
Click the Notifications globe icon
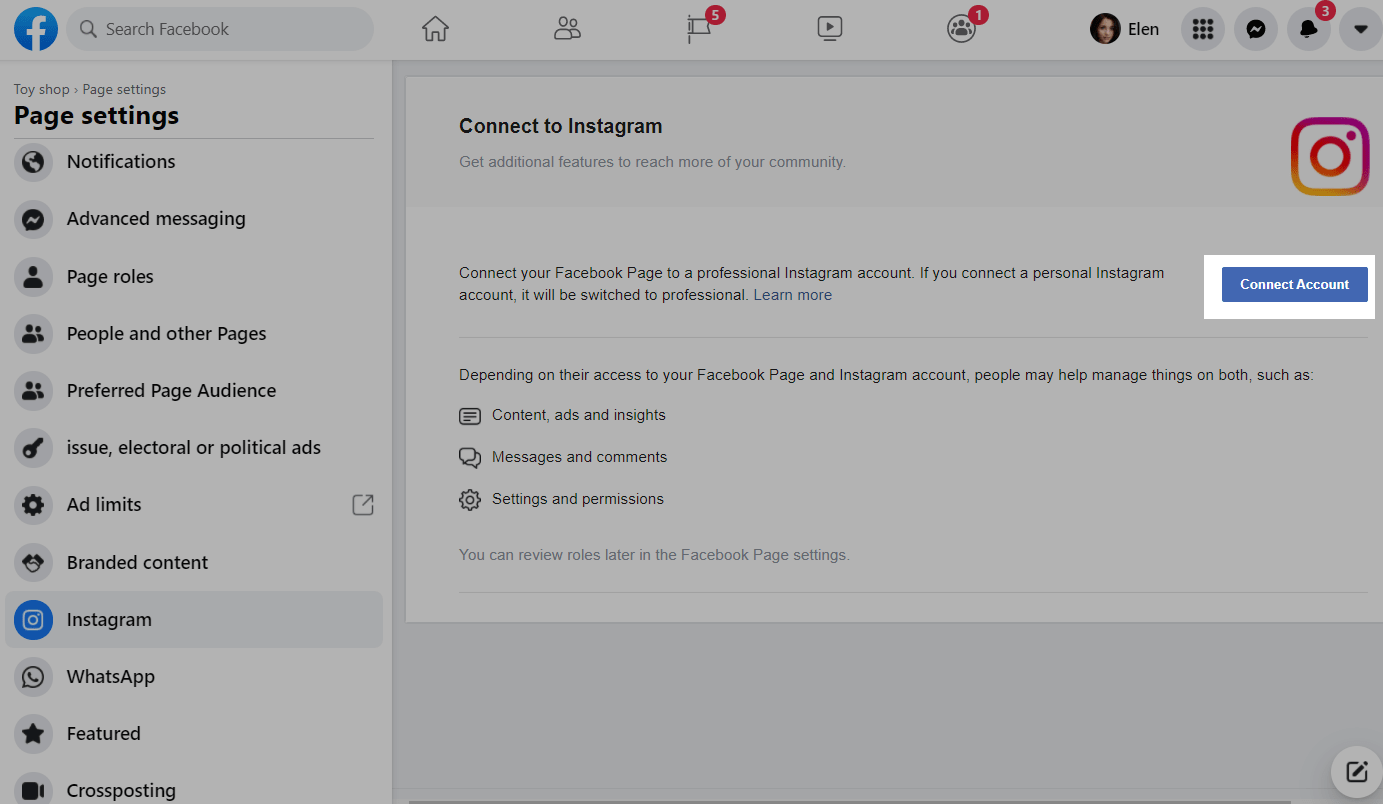33,162
